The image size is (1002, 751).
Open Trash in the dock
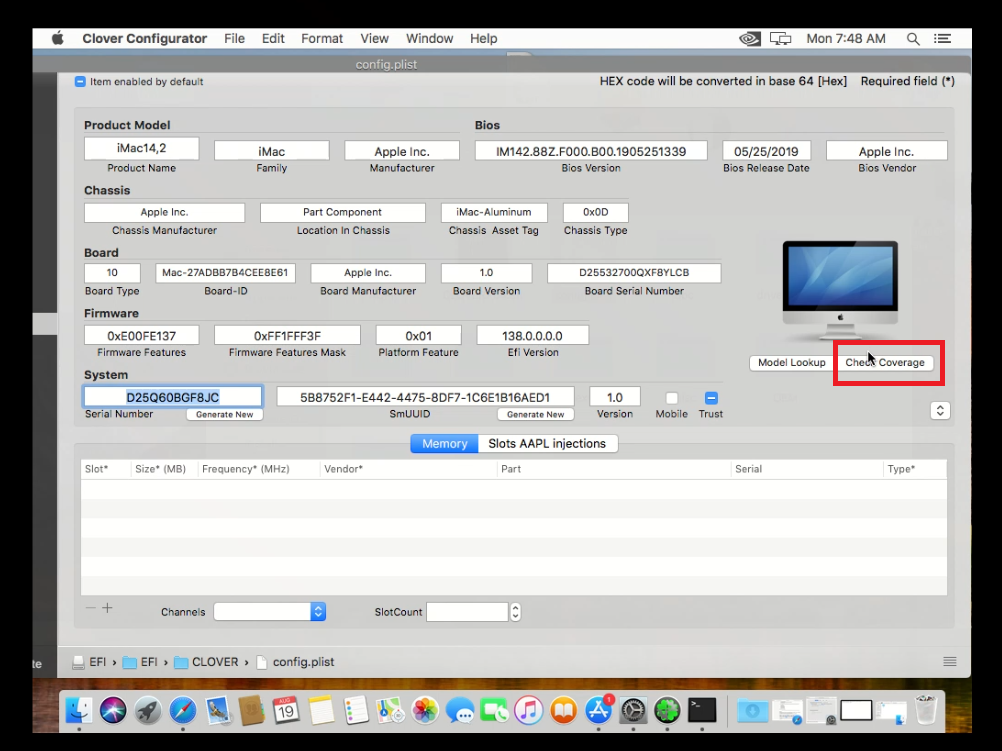pos(925,710)
